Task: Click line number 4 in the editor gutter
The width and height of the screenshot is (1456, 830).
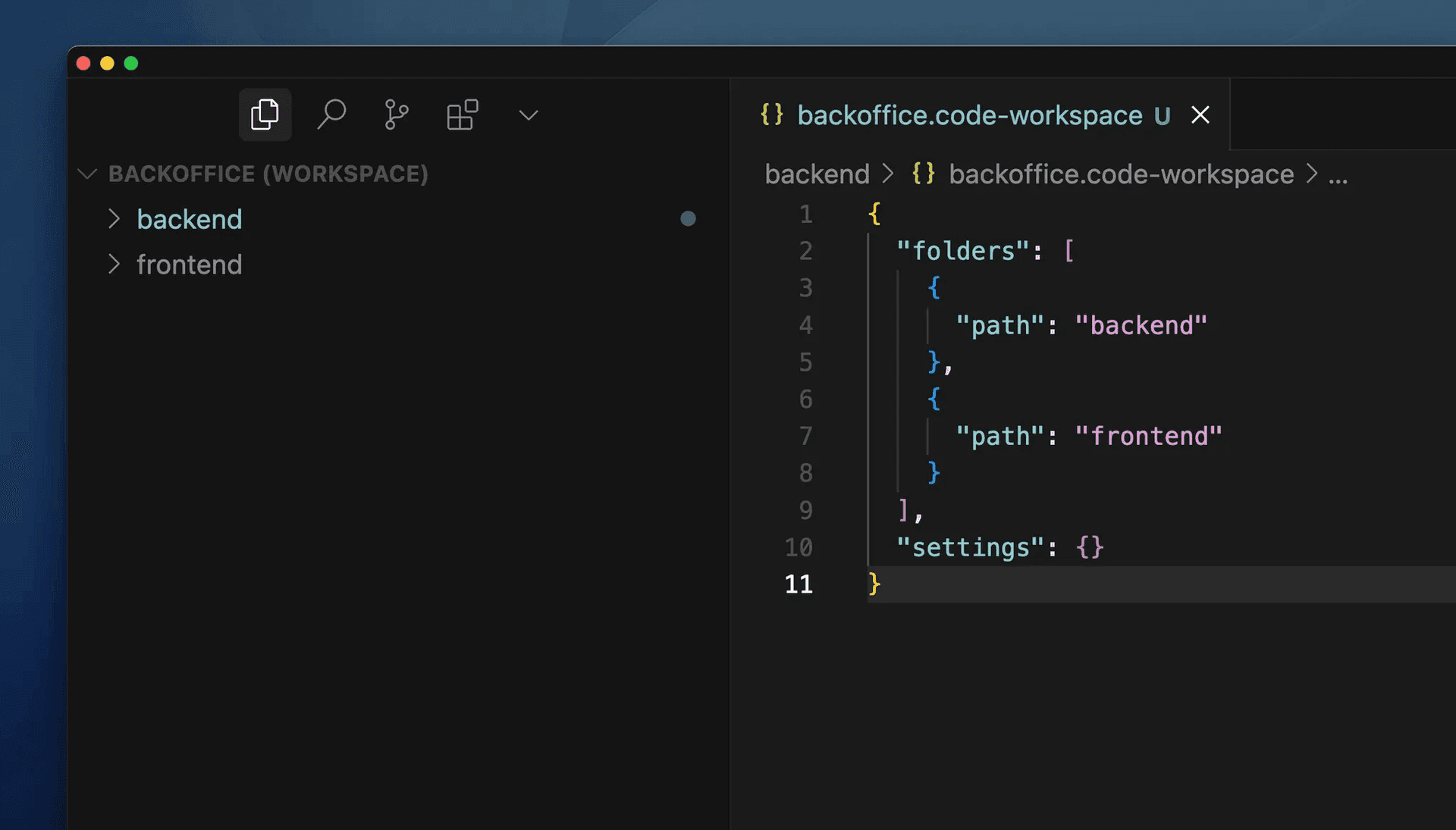Action: (805, 325)
